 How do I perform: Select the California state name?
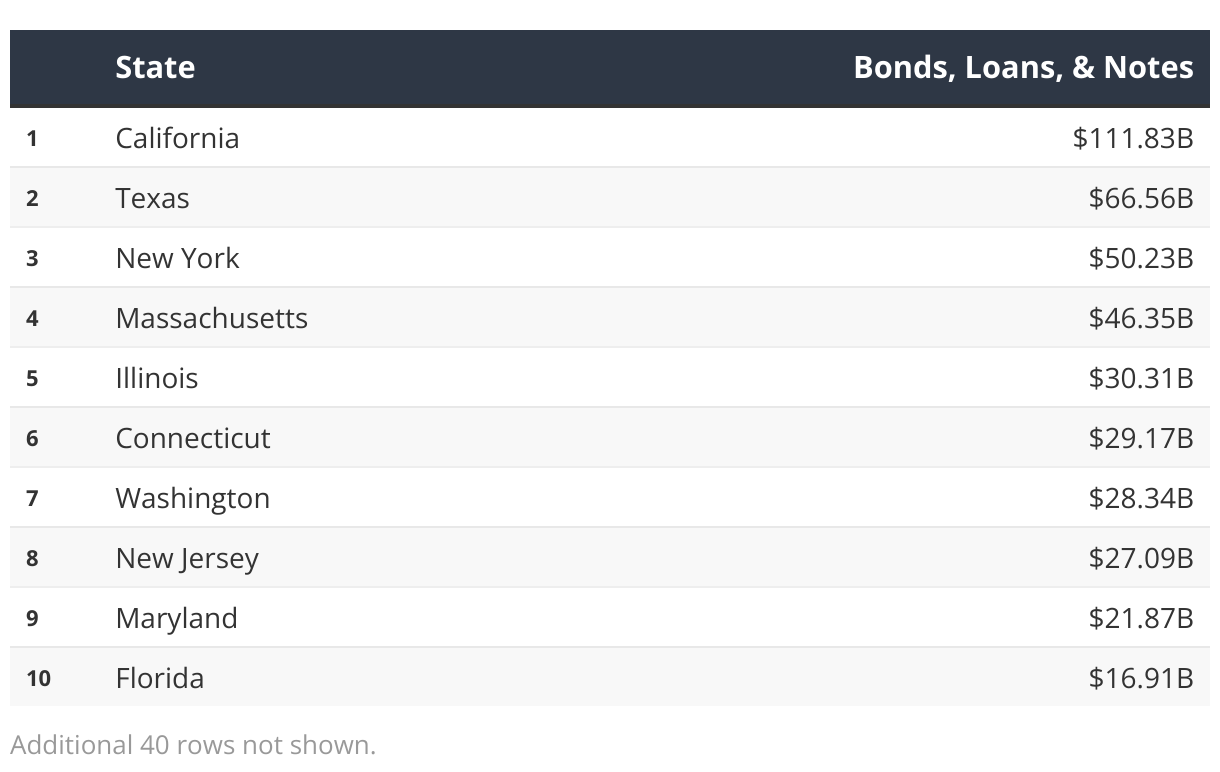pos(177,138)
